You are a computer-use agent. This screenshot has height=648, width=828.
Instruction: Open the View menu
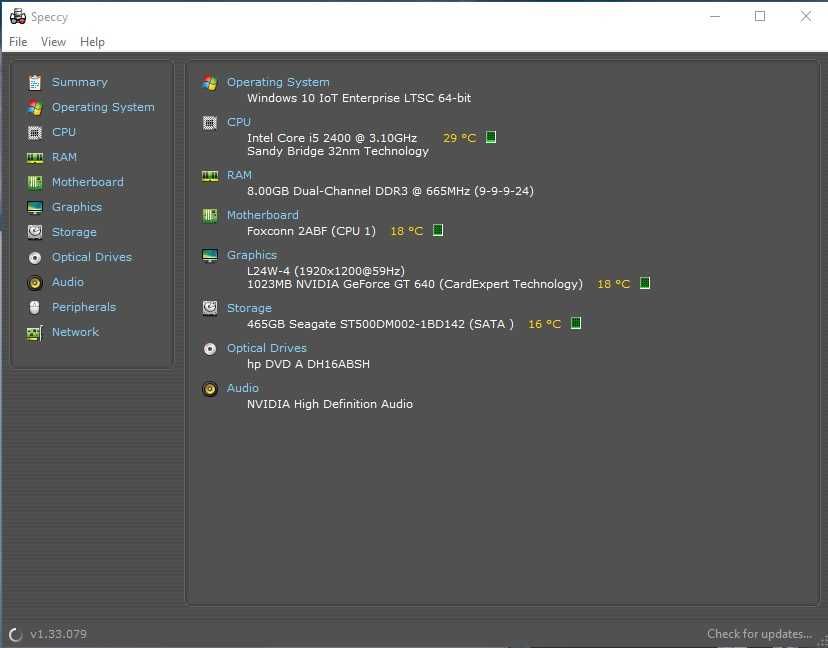pyautogui.click(x=53, y=42)
